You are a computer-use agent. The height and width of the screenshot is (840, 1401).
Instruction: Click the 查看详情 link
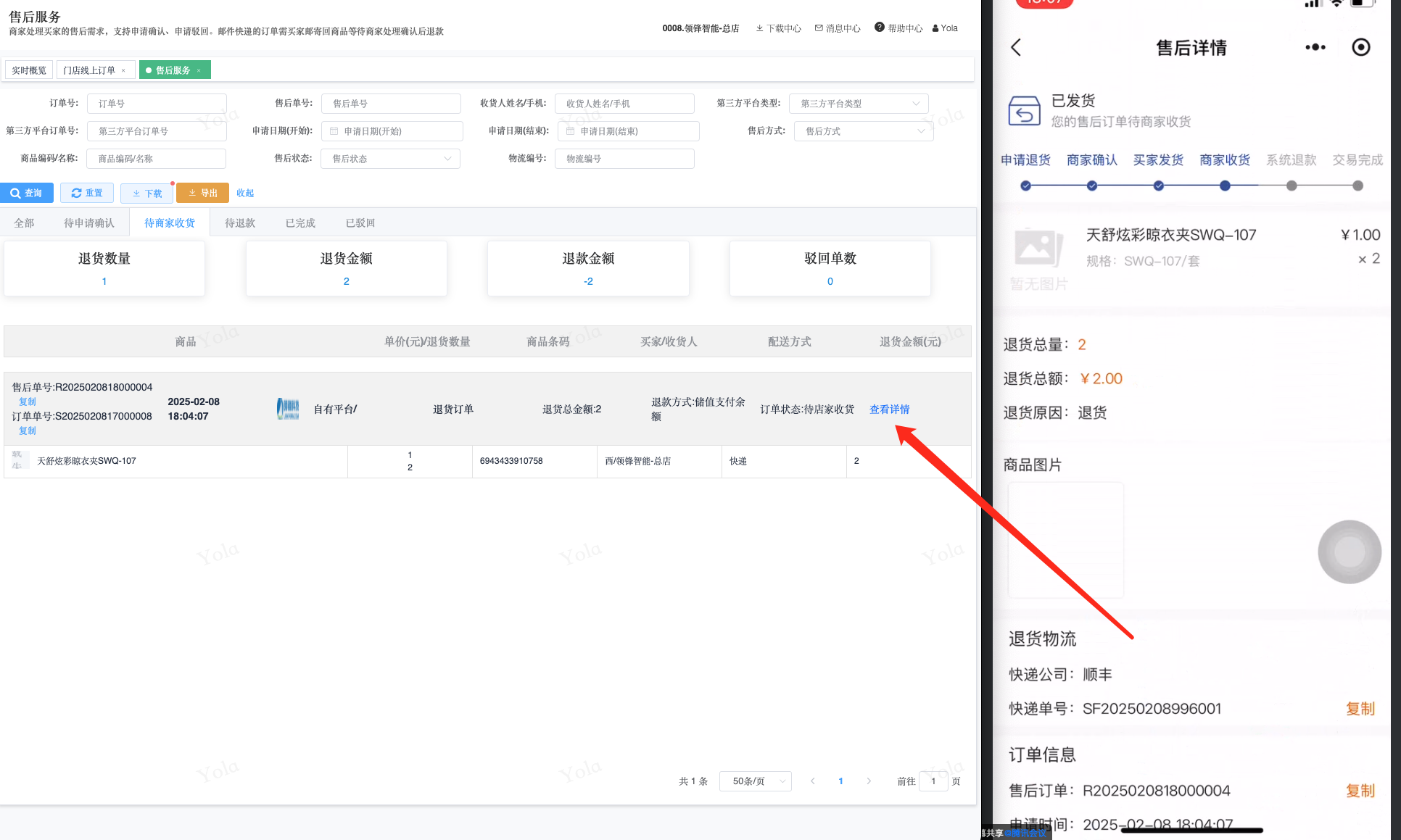[889, 409]
